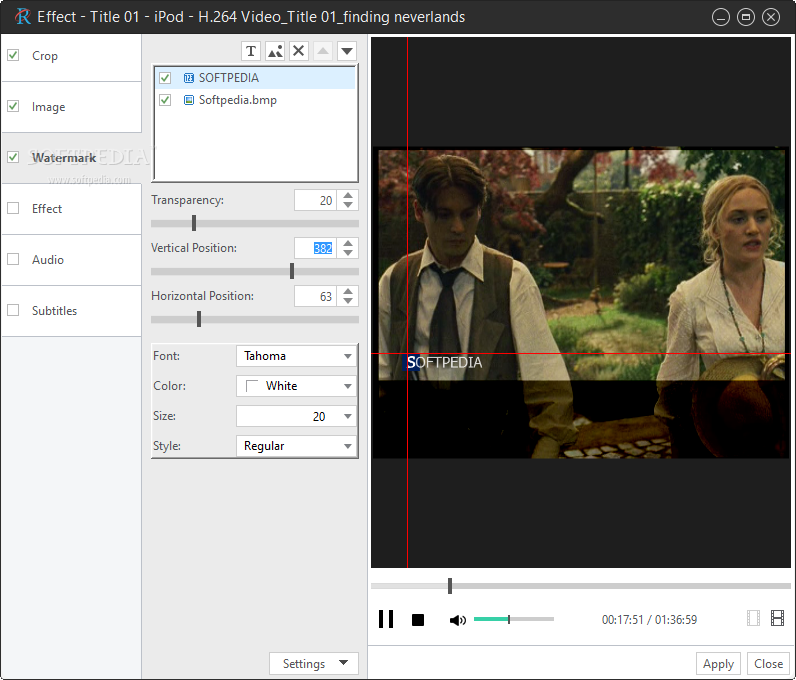796x680 pixels.
Task: Click the Vertical Position value field
Action: click(x=315, y=248)
